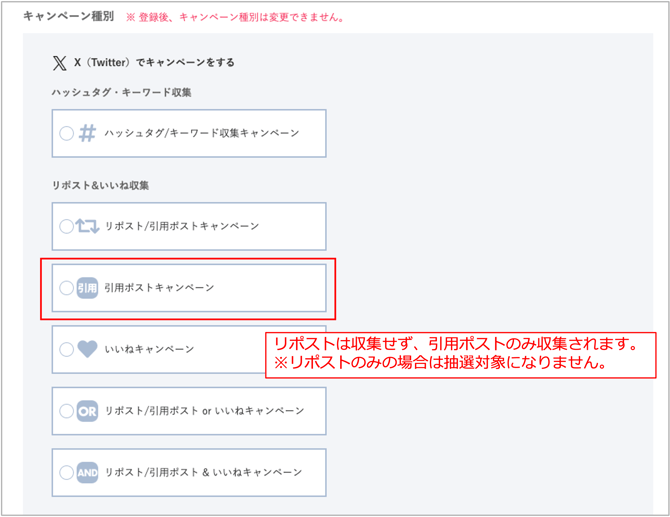The width and height of the screenshot is (670, 517).
Task: Select the hashtag/keyword collection campaign radio button
Action: click(x=66, y=133)
